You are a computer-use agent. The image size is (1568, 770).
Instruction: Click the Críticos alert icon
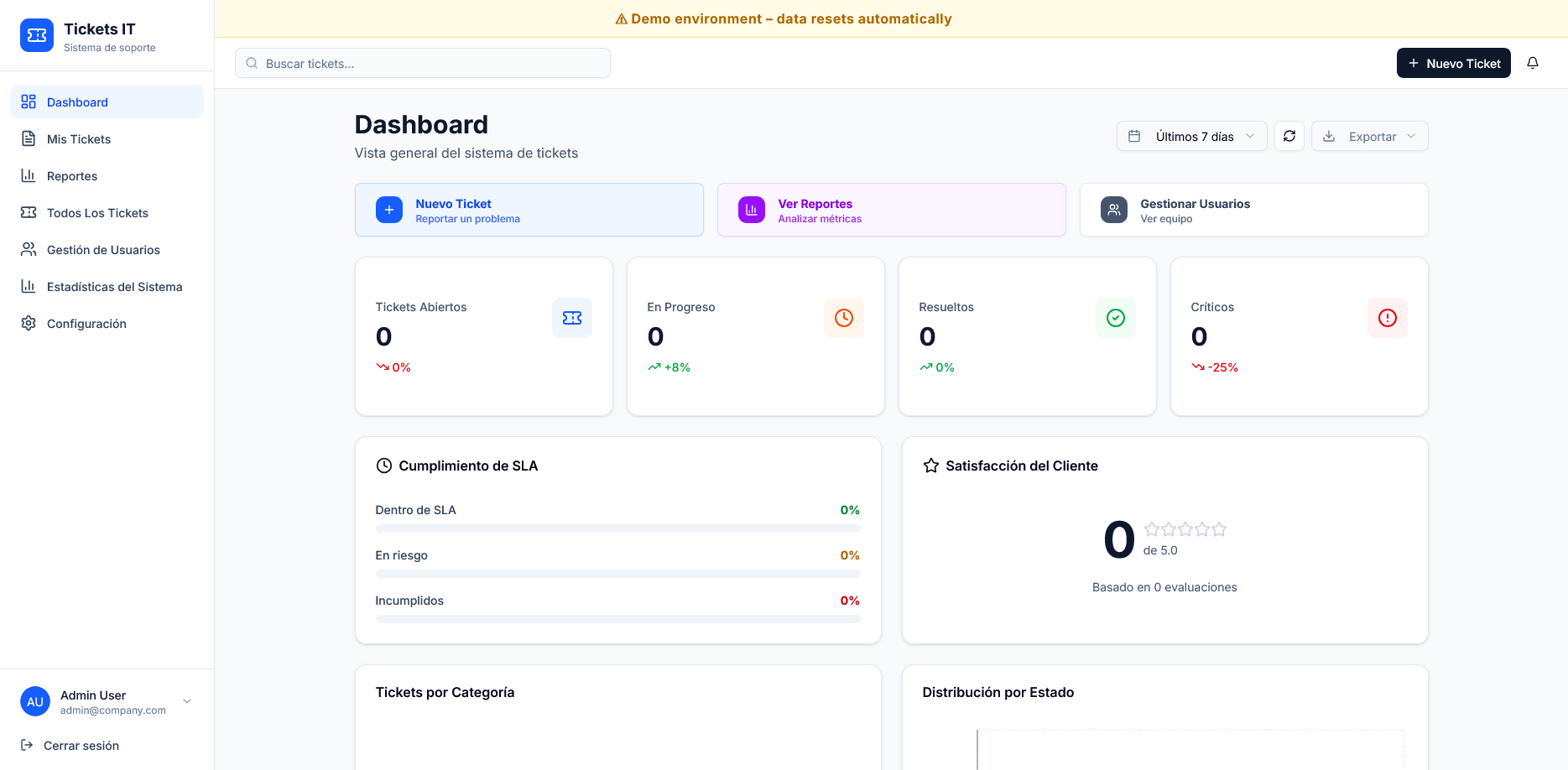point(1387,318)
